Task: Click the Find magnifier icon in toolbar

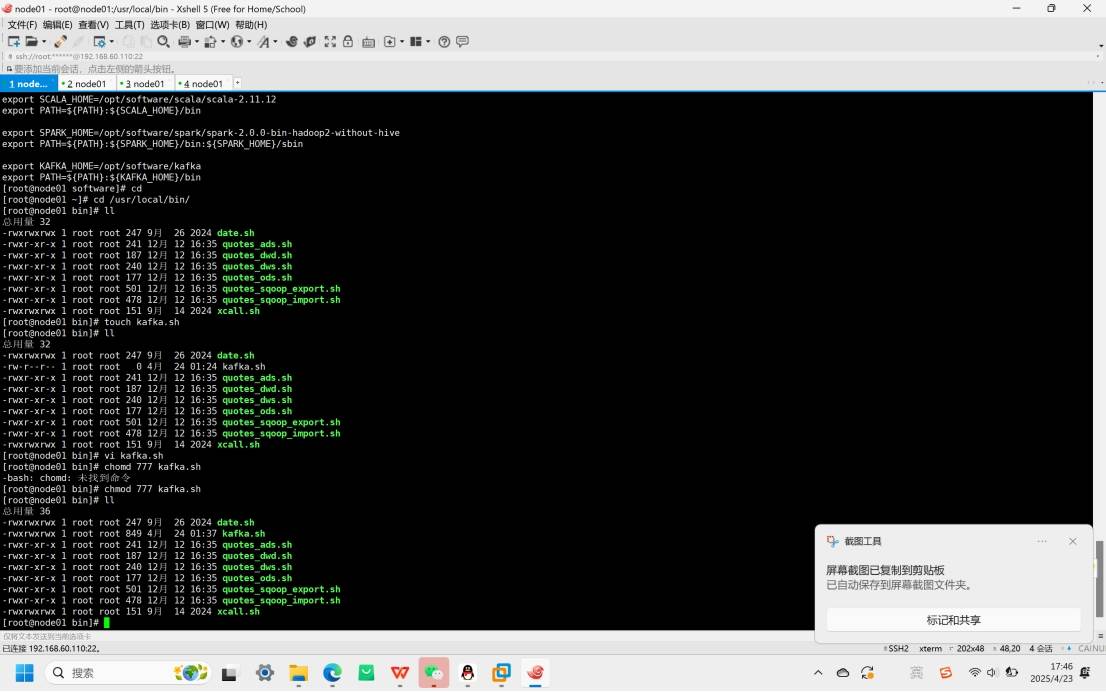Action: click(164, 42)
